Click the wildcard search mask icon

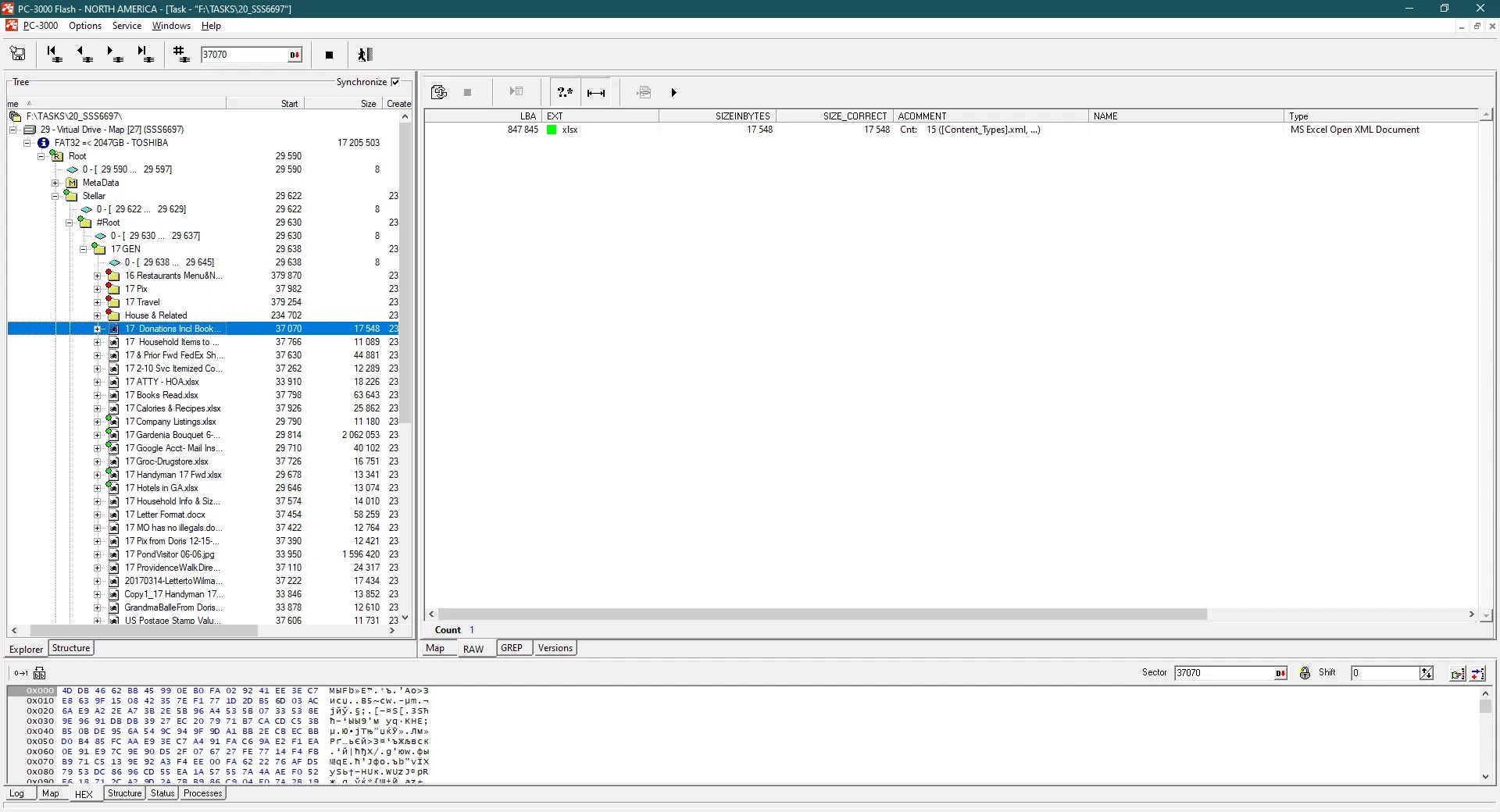(x=565, y=92)
